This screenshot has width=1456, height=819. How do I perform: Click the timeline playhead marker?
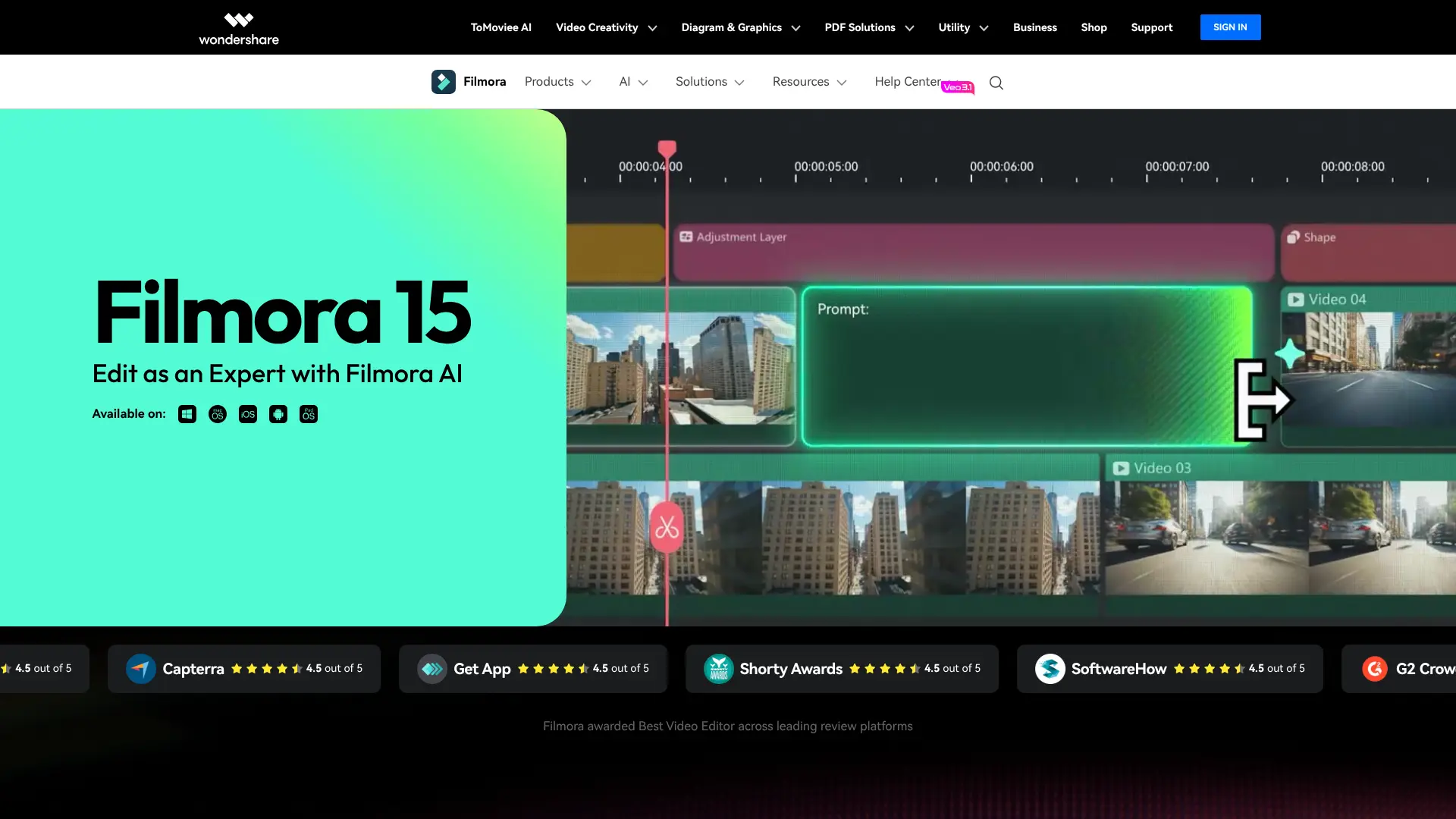[x=667, y=149]
